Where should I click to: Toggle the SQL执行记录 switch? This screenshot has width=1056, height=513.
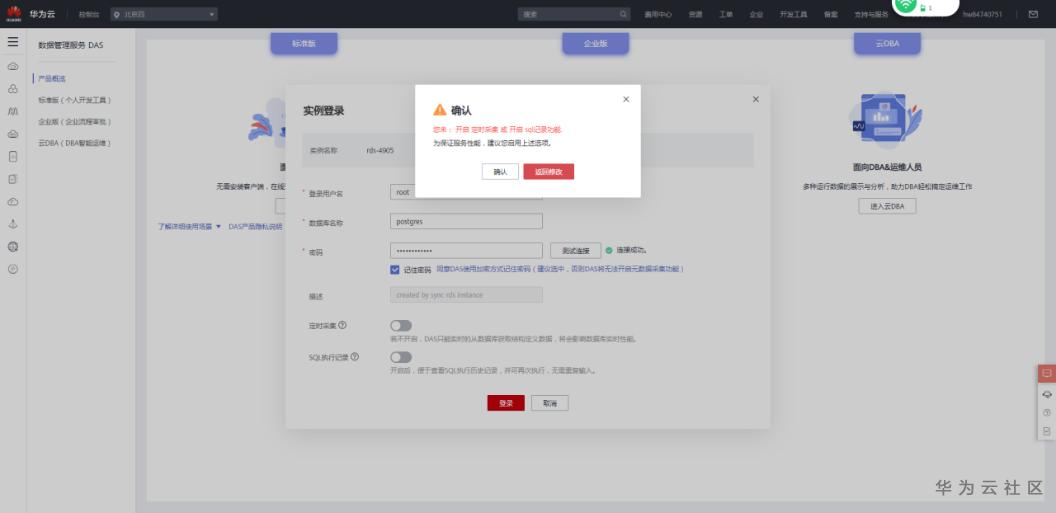click(401, 357)
